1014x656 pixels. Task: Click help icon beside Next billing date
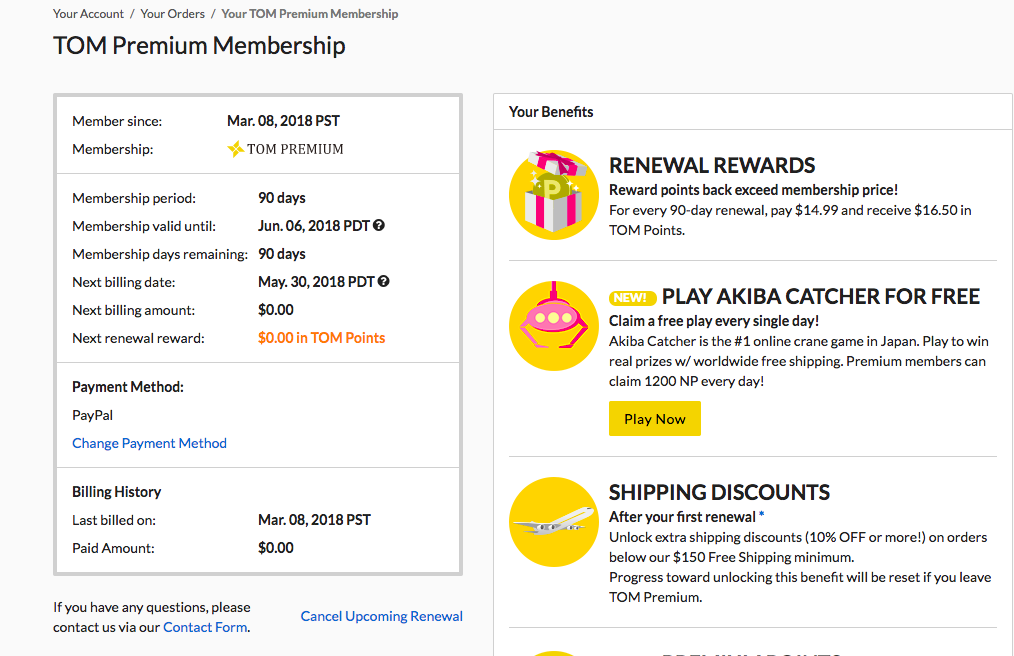point(383,281)
